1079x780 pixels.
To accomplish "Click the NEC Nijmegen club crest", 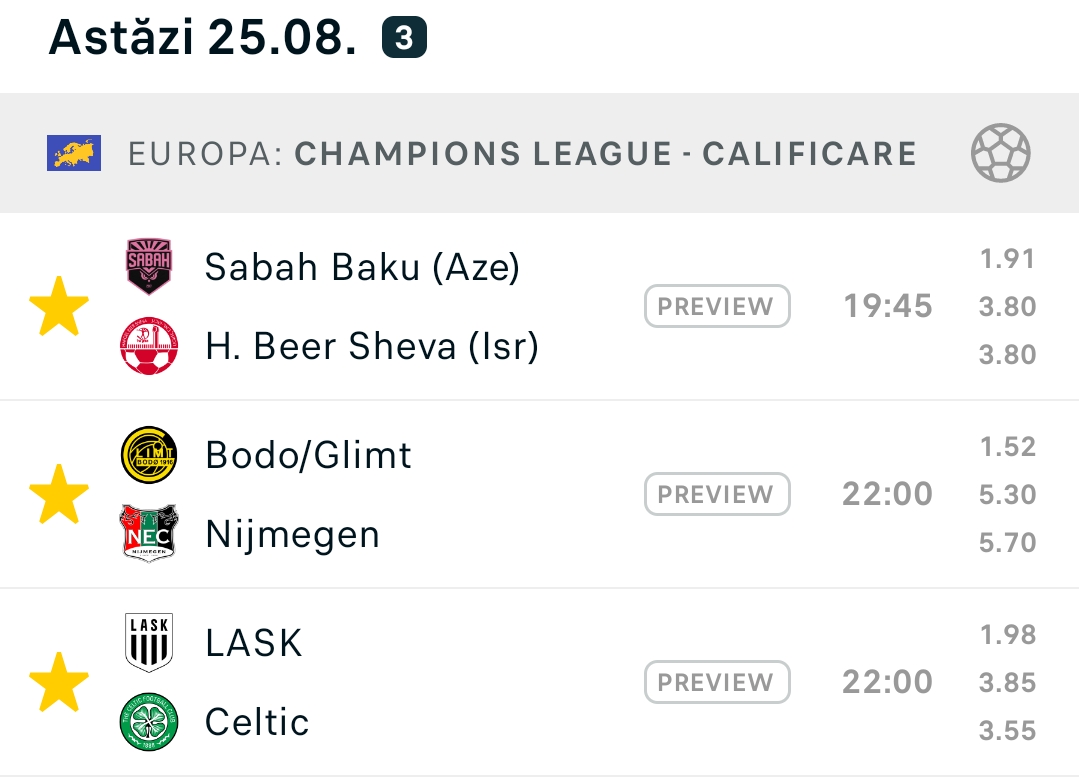I will [149, 534].
